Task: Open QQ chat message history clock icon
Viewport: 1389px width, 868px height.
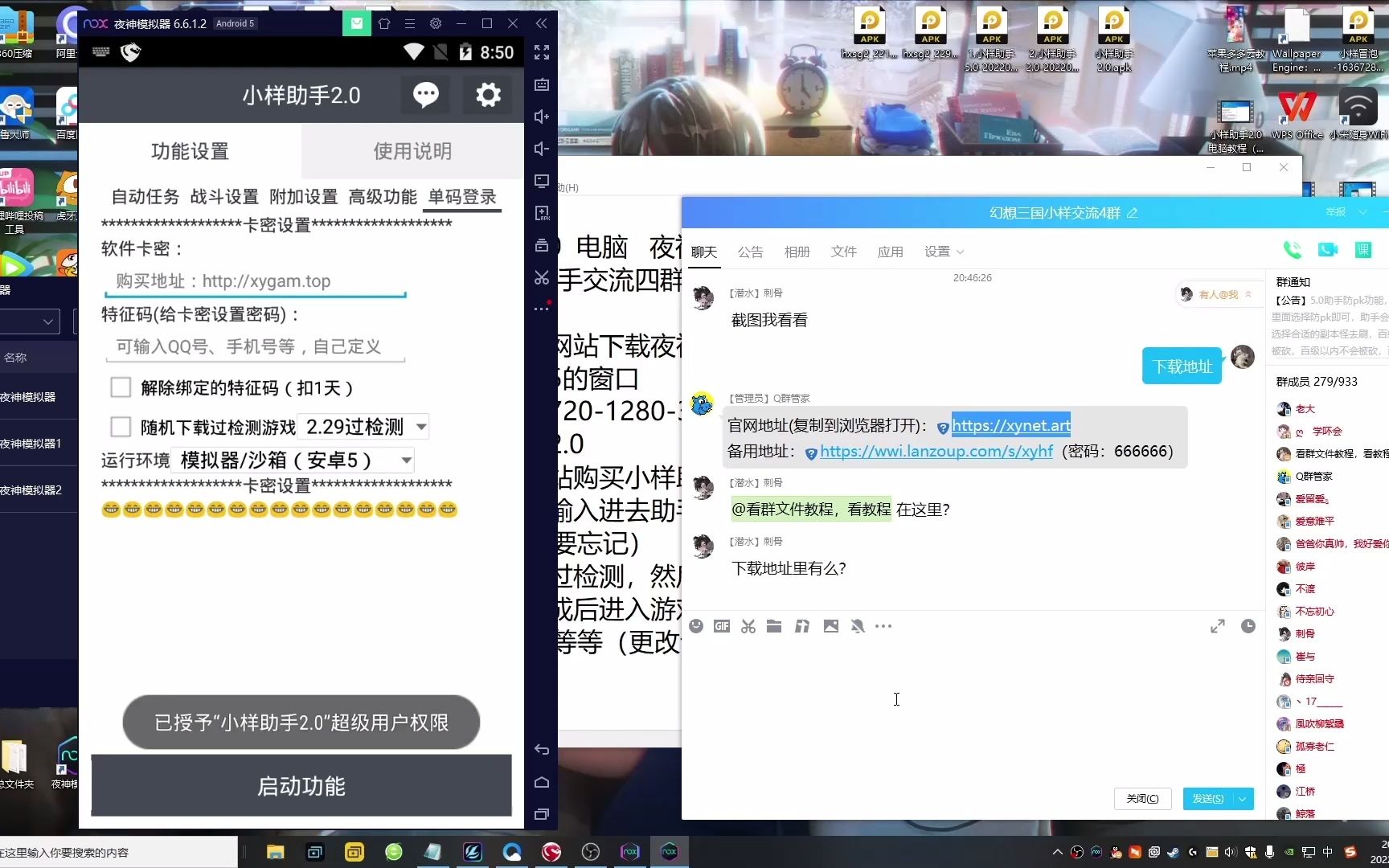Action: coord(1248,626)
